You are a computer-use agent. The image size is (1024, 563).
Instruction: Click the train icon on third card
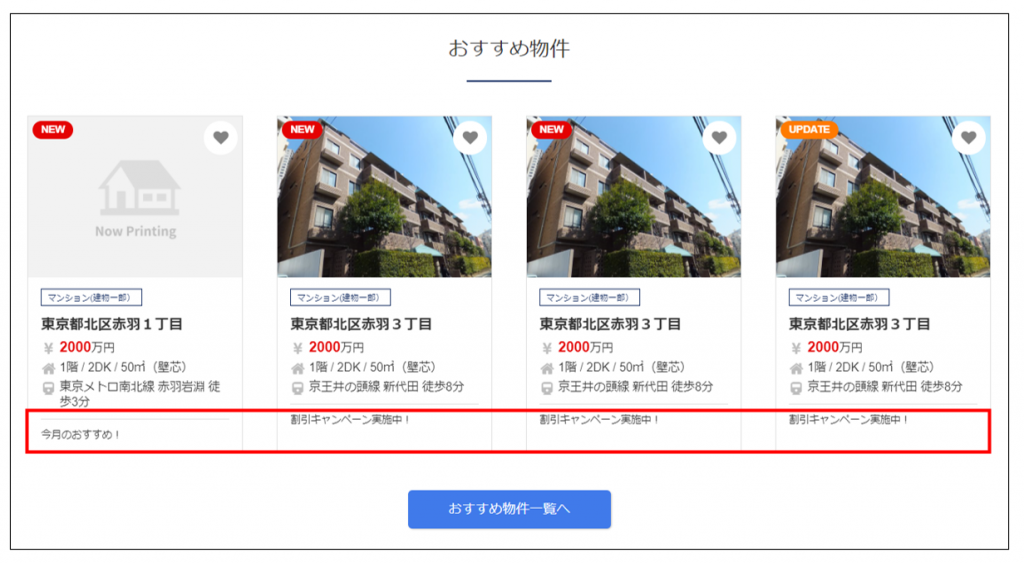coord(547,388)
